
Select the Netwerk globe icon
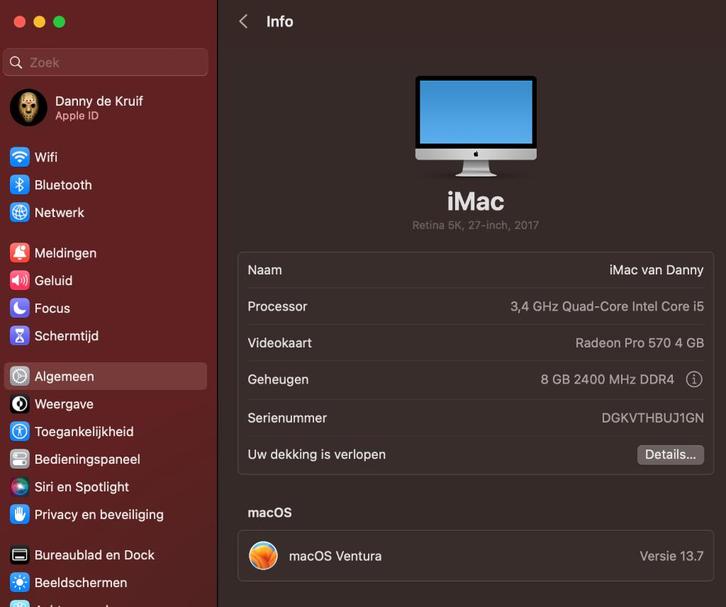(19, 213)
